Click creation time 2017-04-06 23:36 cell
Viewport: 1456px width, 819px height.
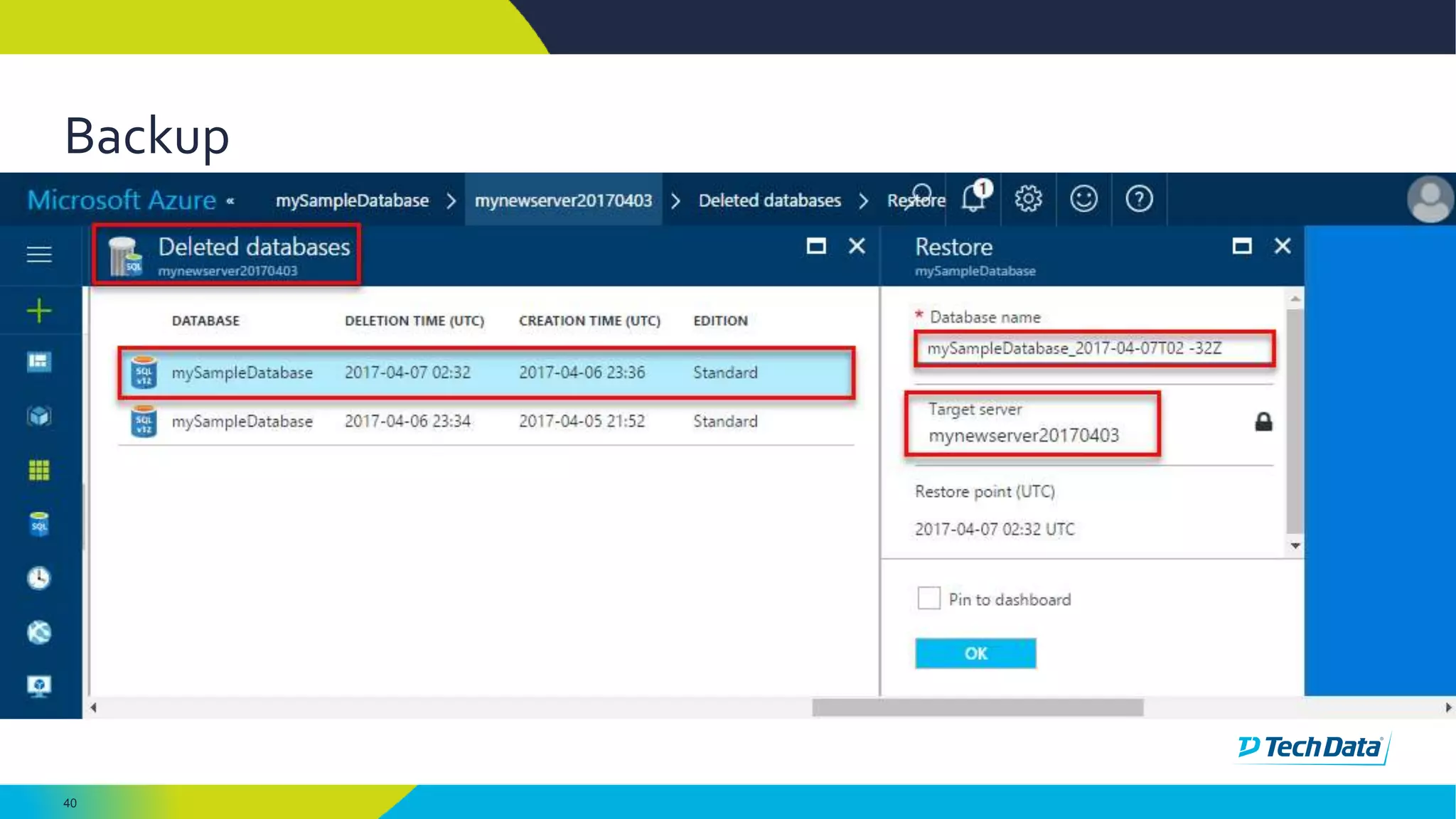click(582, 373)
